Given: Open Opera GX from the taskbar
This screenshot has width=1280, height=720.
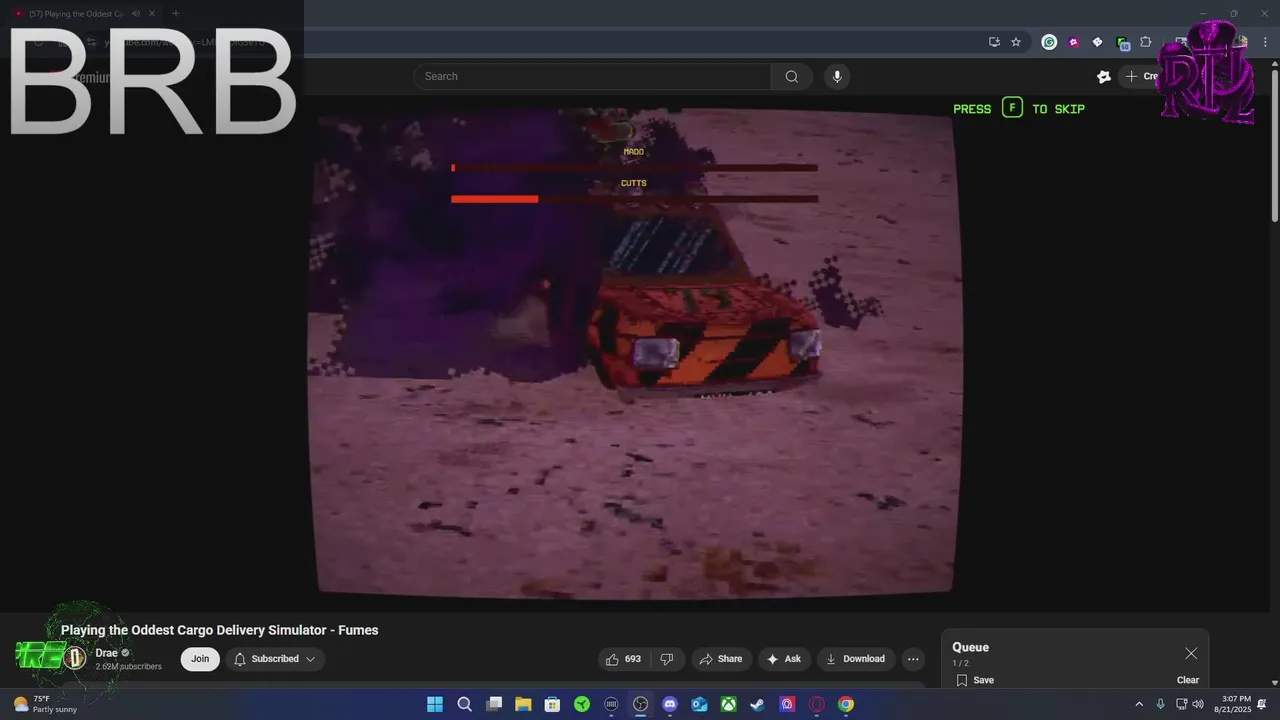Looking at the screenshot, I should [x=817, y=704].
